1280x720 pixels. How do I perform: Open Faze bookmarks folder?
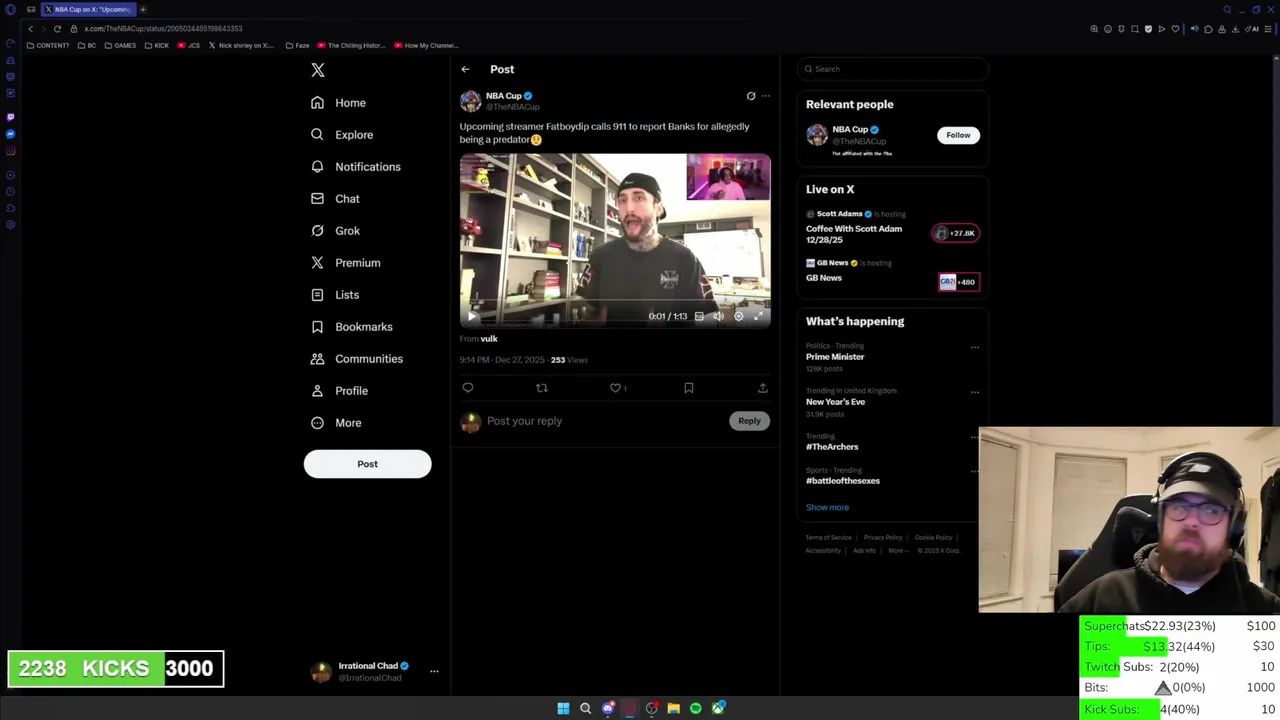pyautogui.click(x=297, y=45)
